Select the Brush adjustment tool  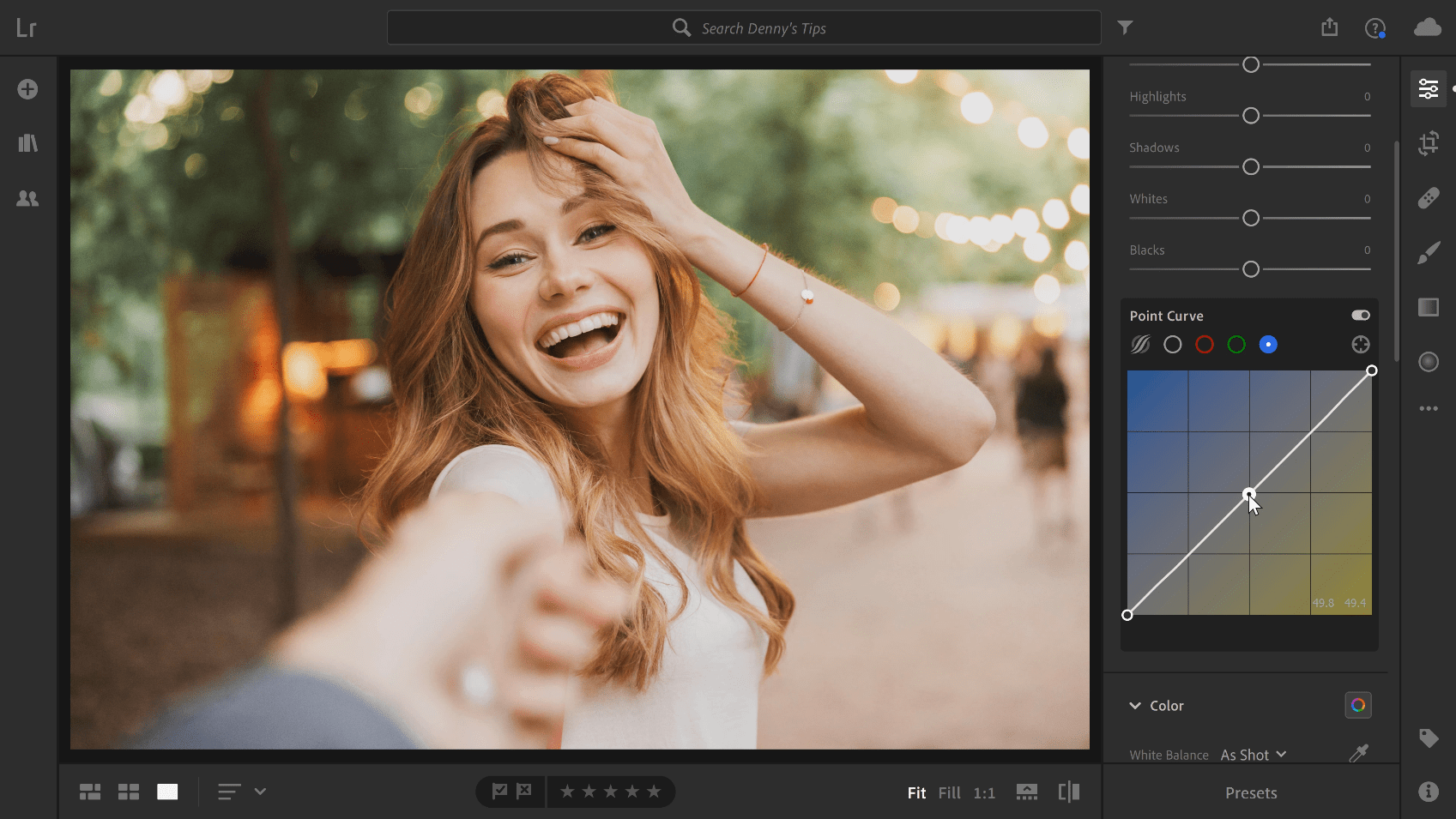coord(1429,253)
